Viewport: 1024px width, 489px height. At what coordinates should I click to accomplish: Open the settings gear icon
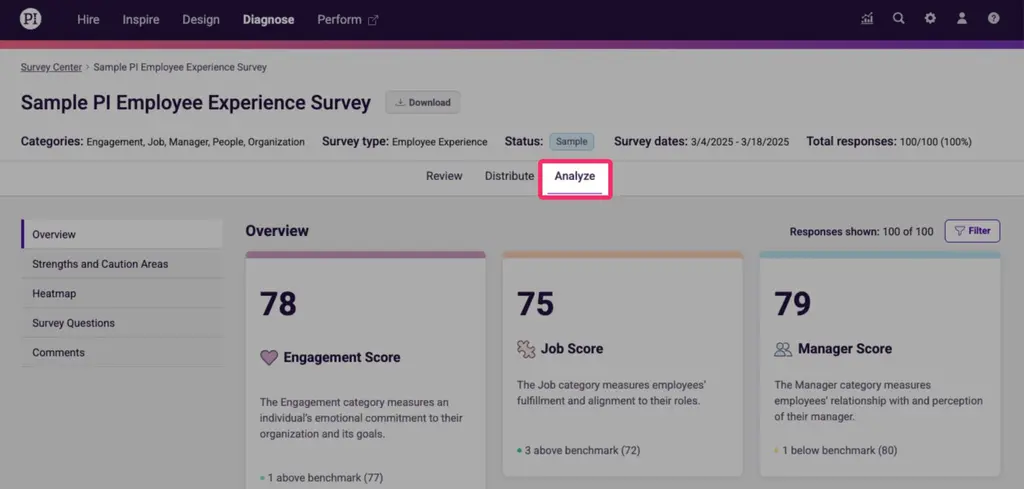point(930,19)
